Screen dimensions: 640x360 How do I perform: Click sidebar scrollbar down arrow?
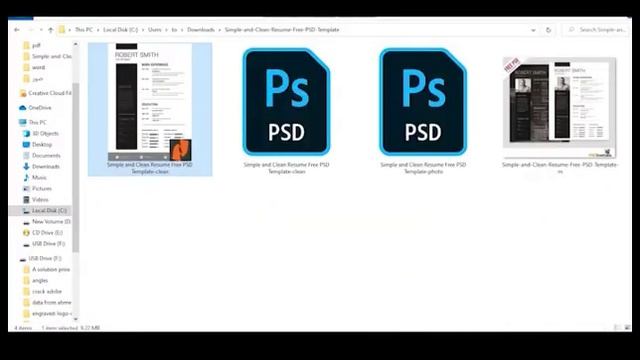coord(76,319)
